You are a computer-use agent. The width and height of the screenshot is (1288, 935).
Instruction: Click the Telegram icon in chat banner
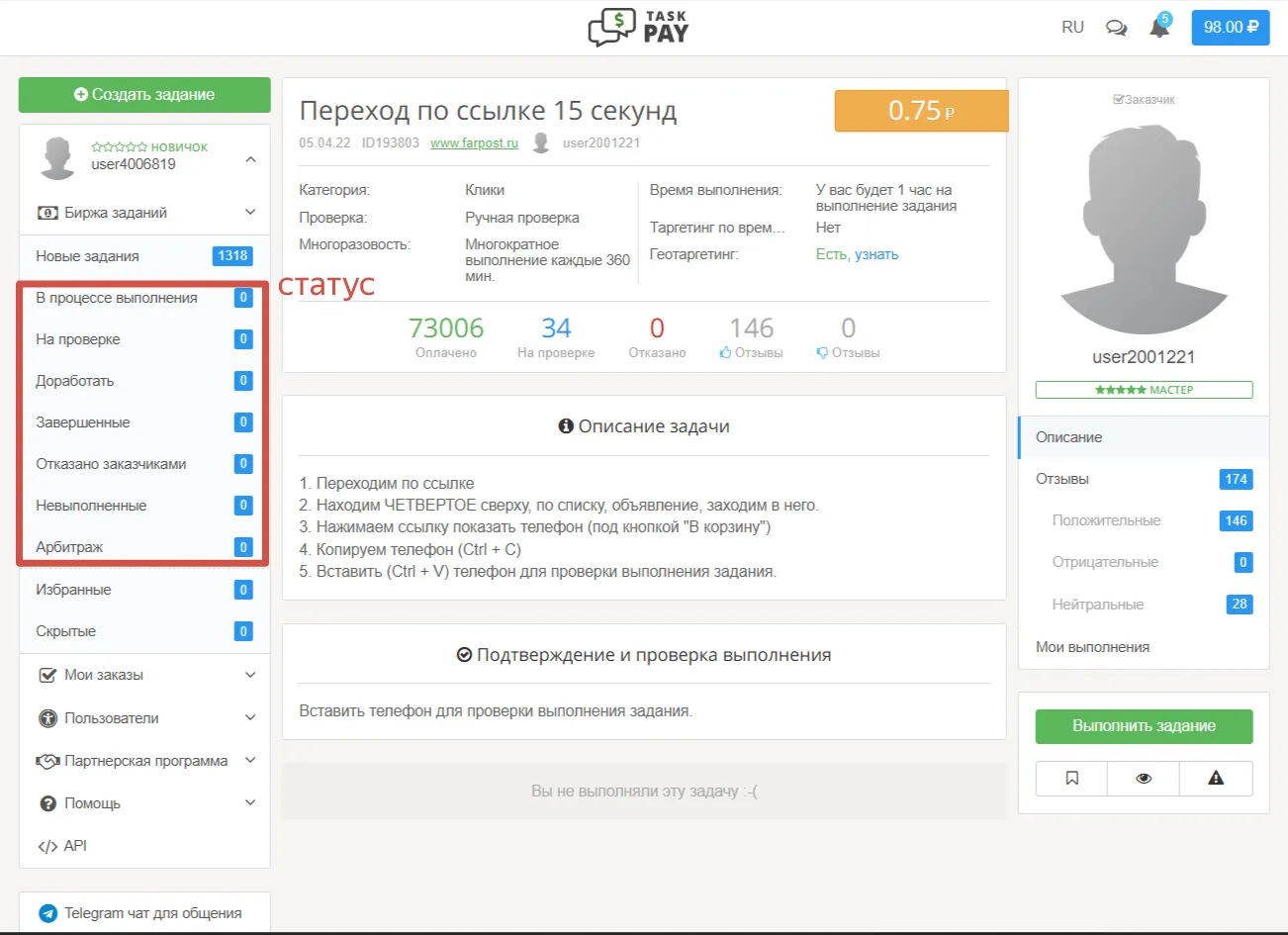(x=47, y=913)
